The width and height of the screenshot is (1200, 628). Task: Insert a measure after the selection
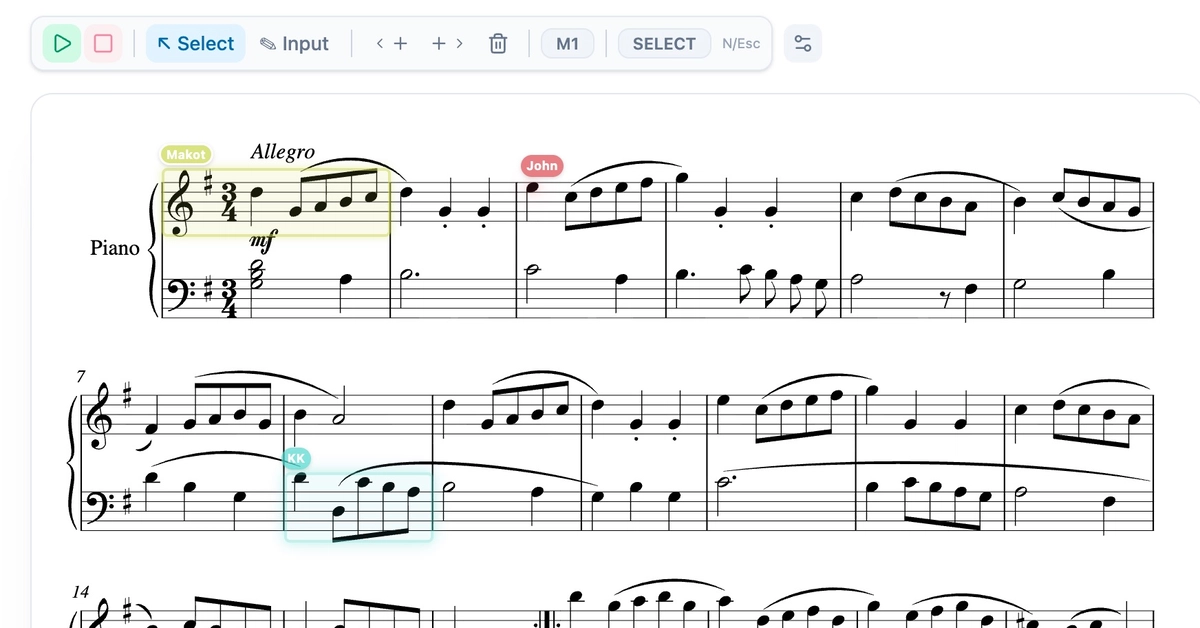447,43
